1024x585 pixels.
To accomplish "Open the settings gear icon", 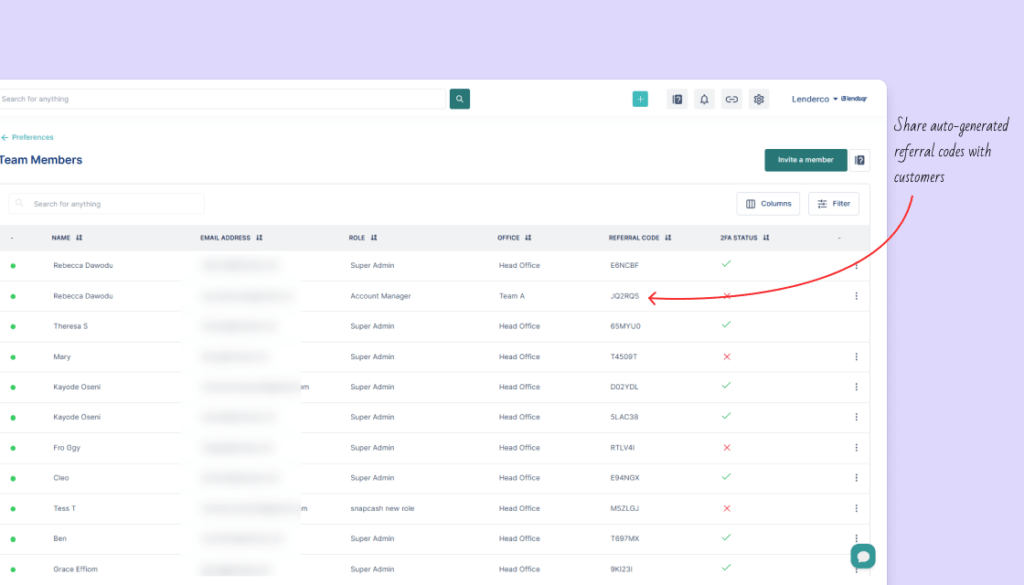I will coord(759,99).
